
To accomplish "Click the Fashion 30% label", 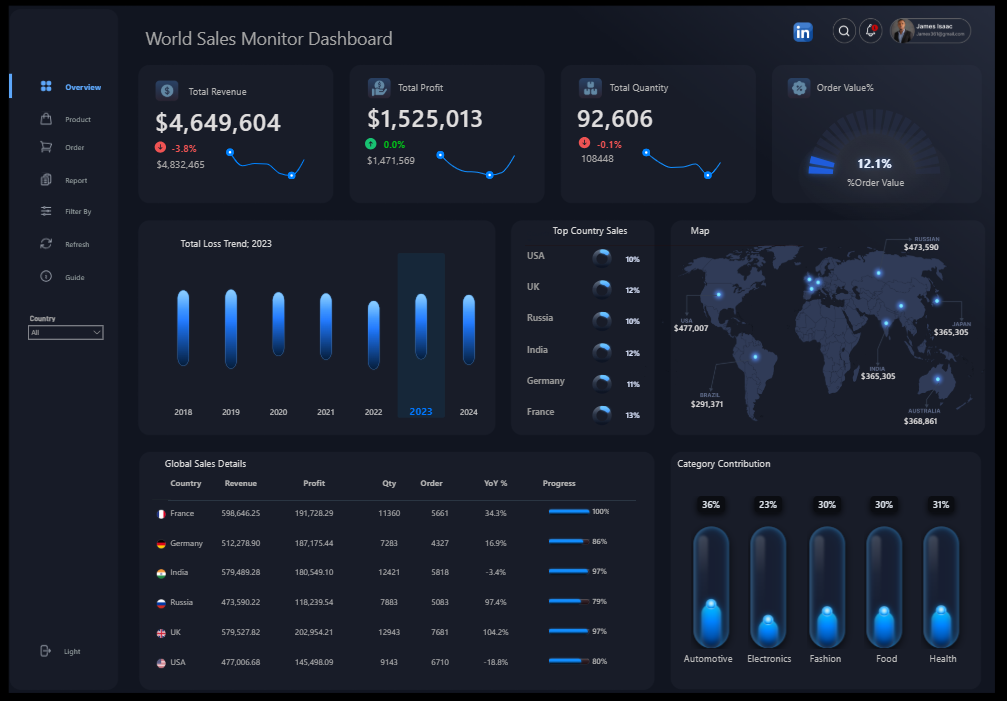I will pyautogui.click(x=827, y=505).
